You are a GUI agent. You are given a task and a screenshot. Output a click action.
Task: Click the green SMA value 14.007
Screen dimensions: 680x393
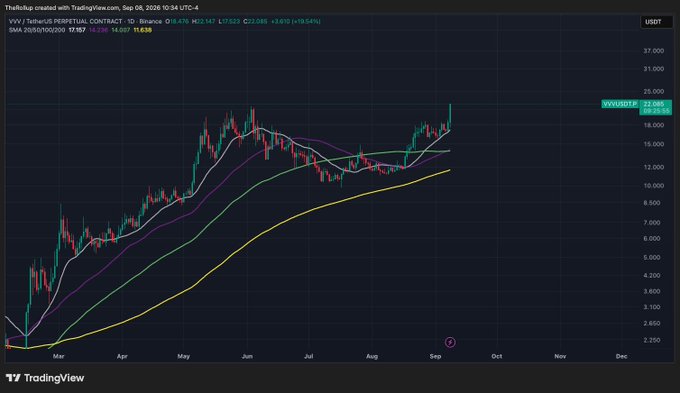(x=120, y=30)
